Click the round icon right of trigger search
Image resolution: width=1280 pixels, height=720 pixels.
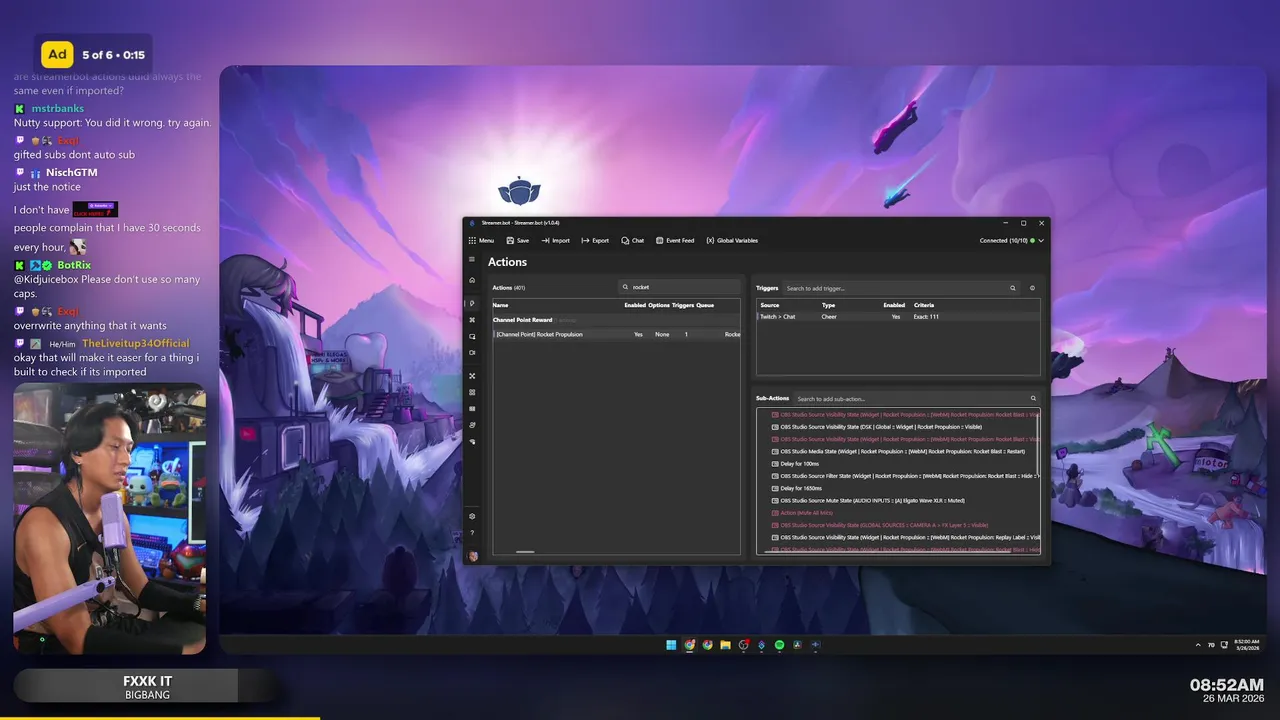(1033, 288)
